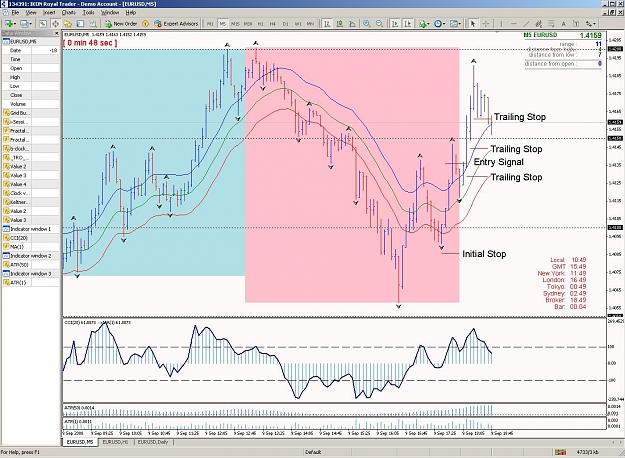Select the Fibonacci retracement tool
The height and width of the screenshot is (458, 625).
551,24
